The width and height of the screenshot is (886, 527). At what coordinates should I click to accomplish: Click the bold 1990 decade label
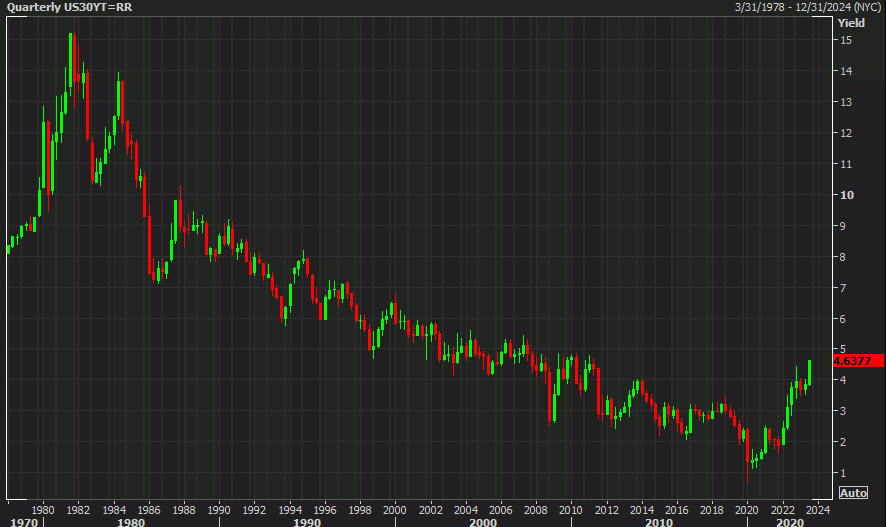pyautogui.click(x=307, y=522)
